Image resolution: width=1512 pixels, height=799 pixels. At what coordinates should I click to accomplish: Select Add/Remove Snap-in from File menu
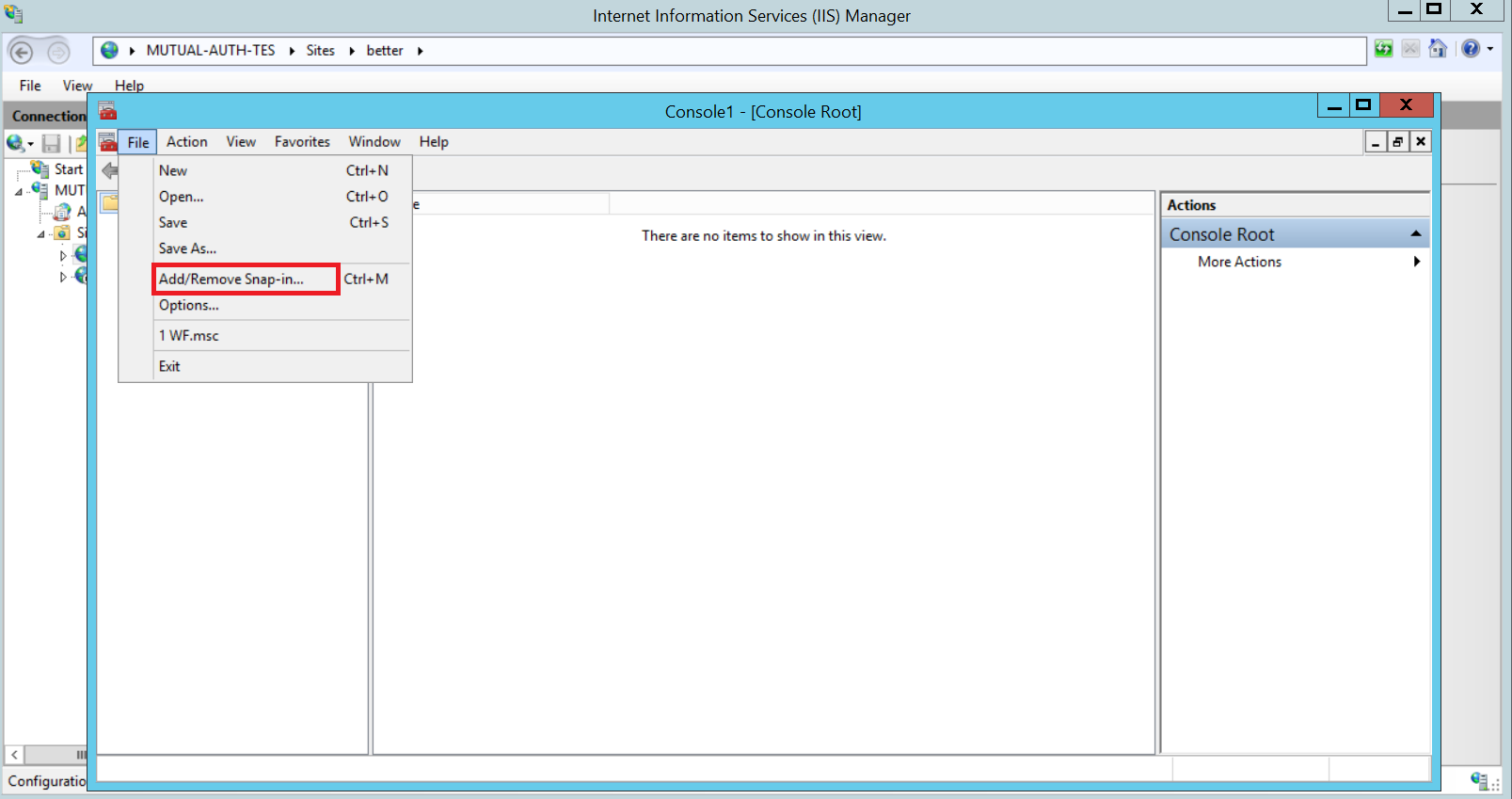[231, 279]
